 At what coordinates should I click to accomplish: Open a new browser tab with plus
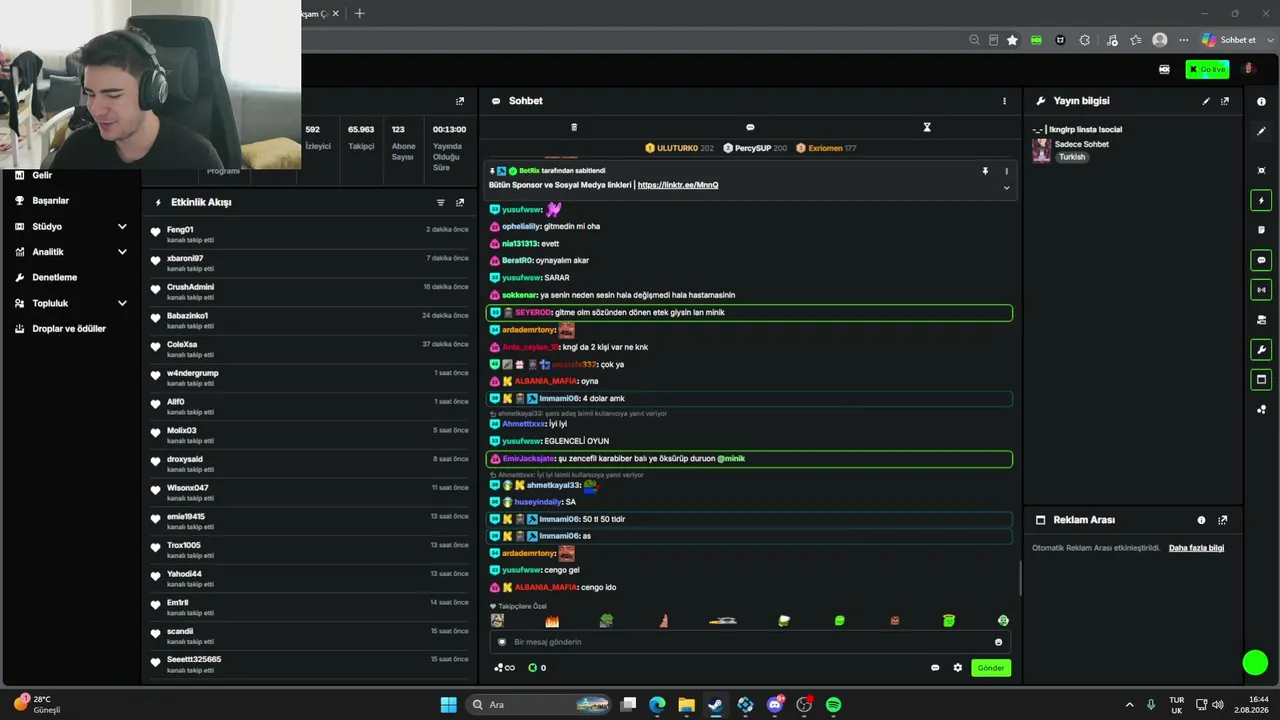click(x=360, y=13)
